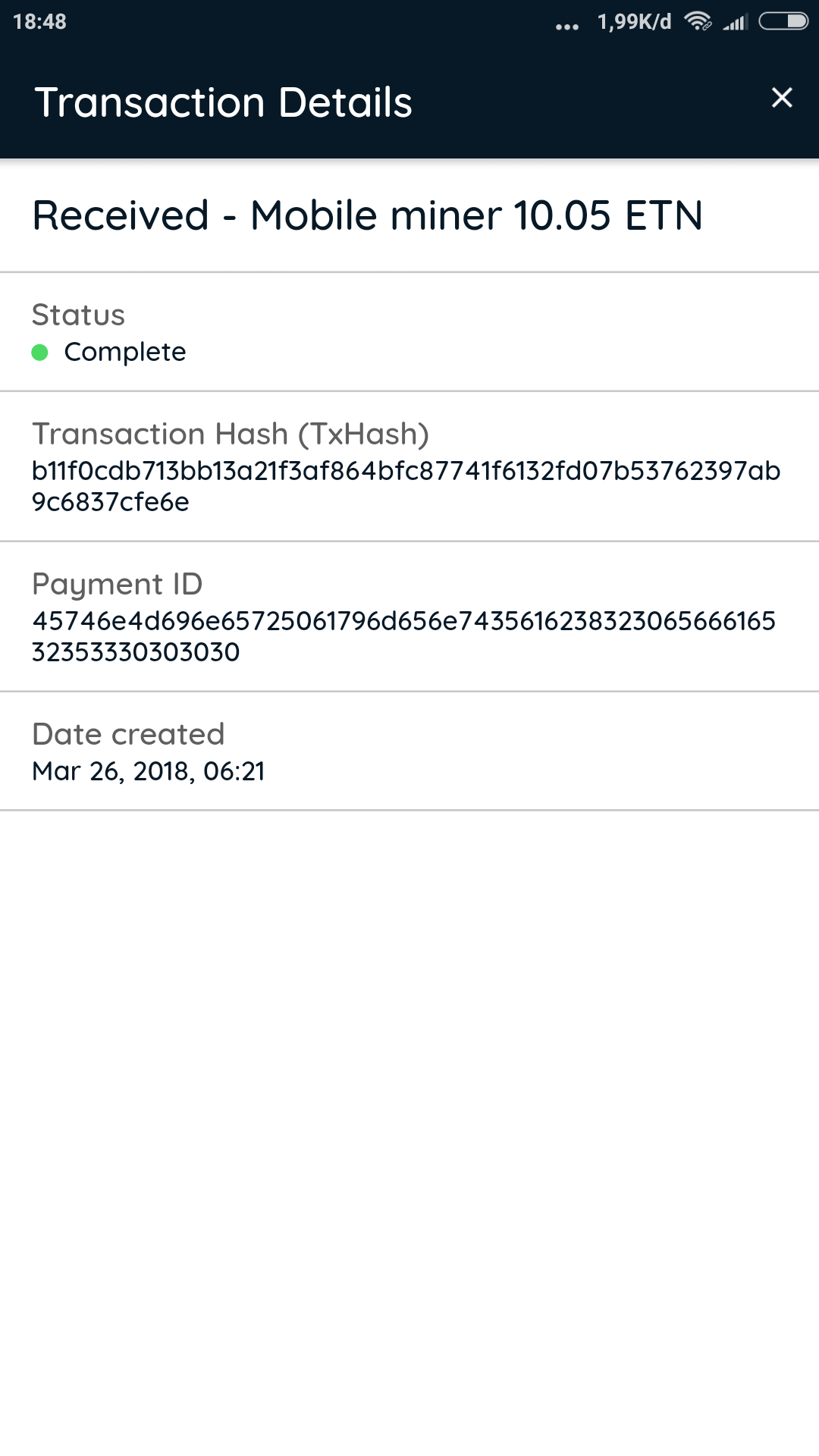Screen dimensions: 819x1456
Task: Tap the date Mar 26, 2018, 06:21
Action: [x=149, y=771]
